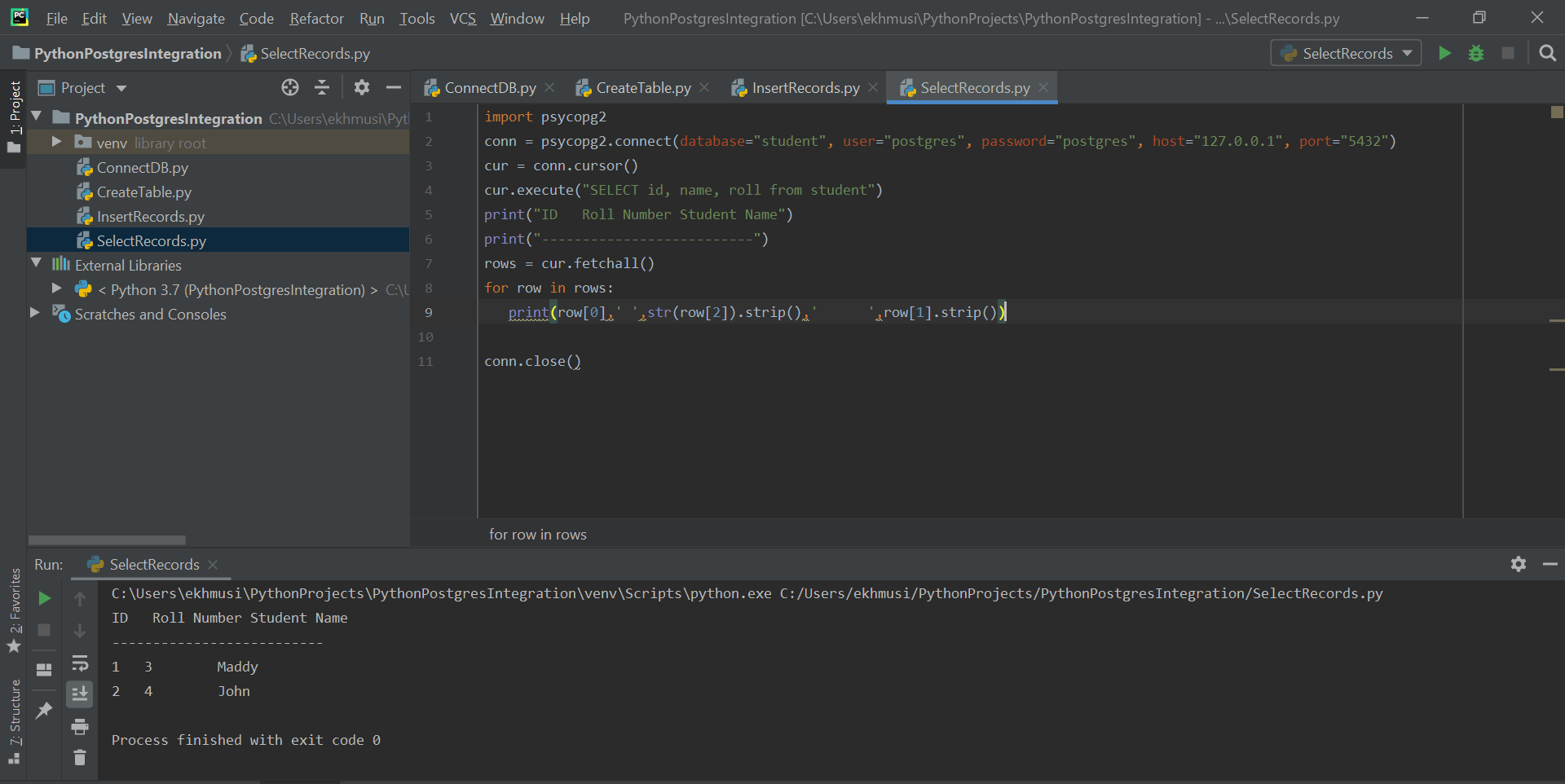Viewport: 1565px width, 784px height.
Task: Open Project panel settings gear
Action: pos(362,87)
